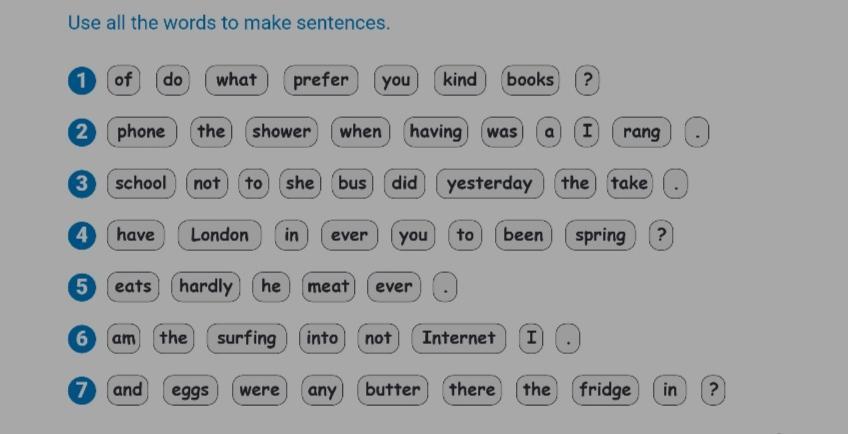Click the blue number 1 circle
This screenshot has height=434, width=848.
[82, 81]
